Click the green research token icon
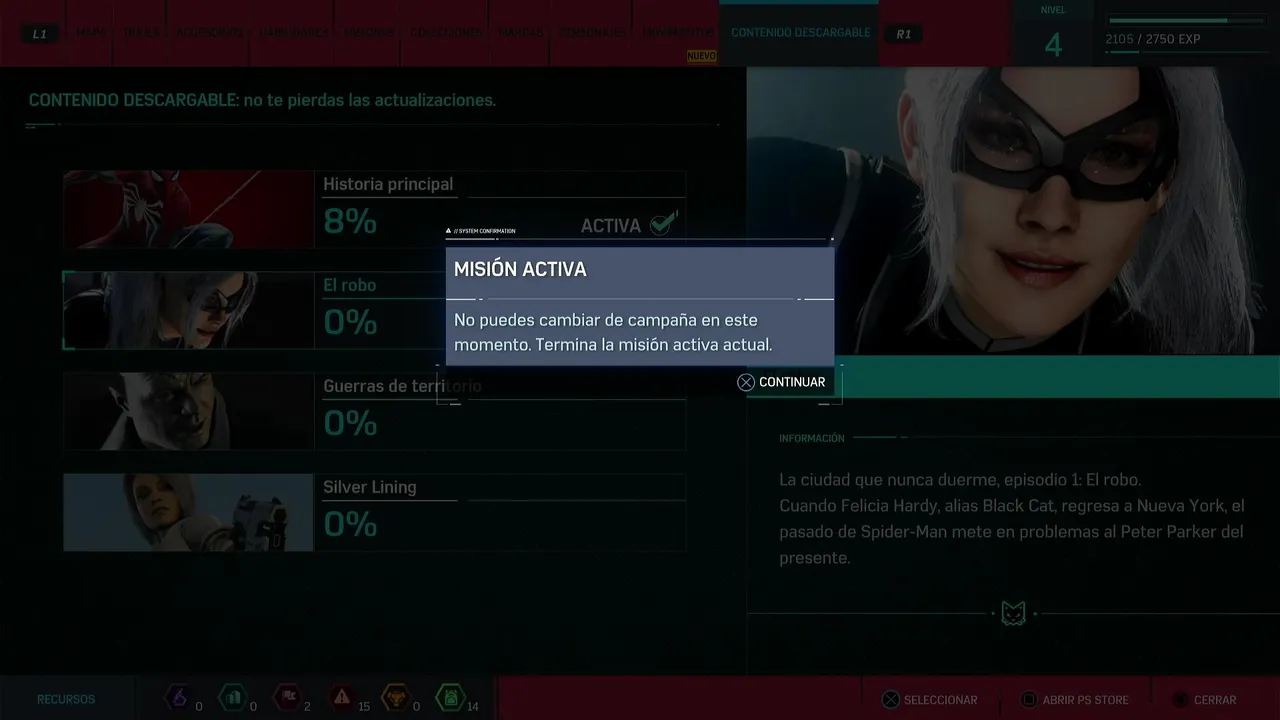 click(x=450, y=697)
